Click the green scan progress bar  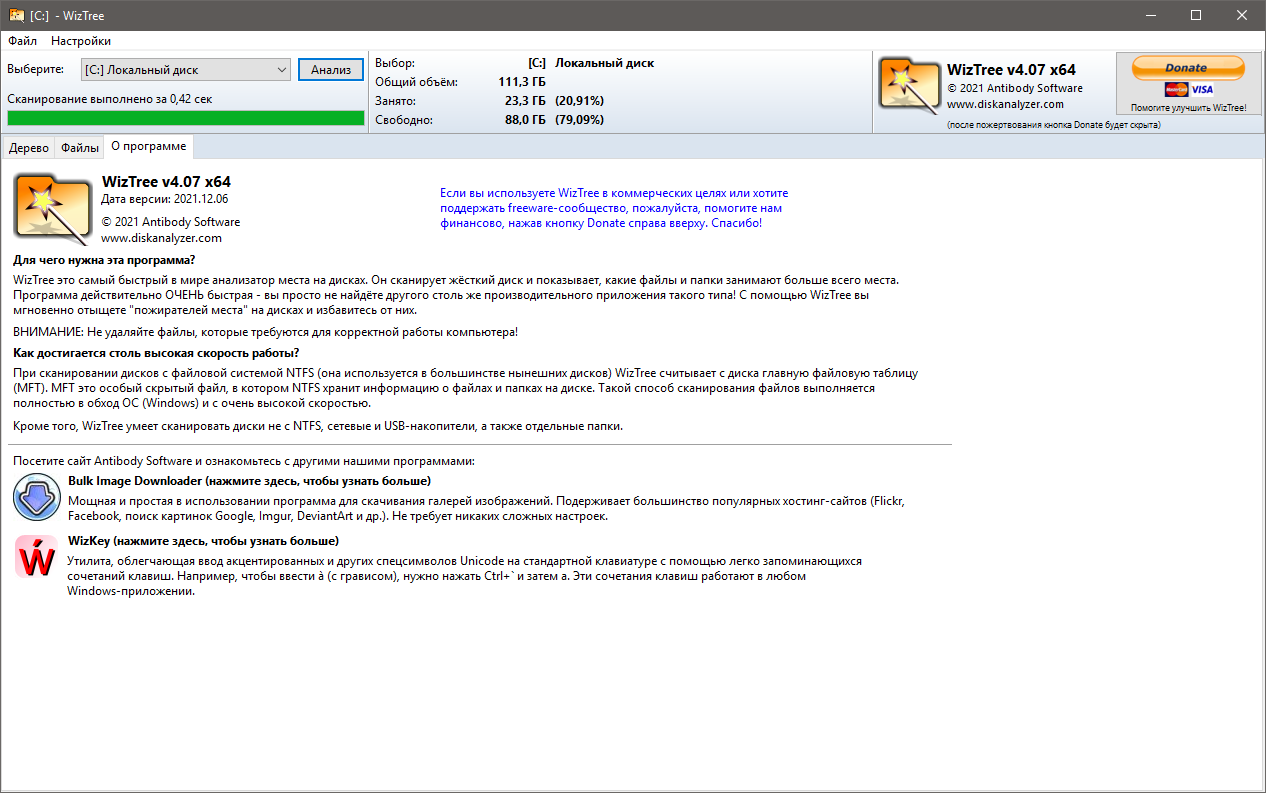[x=186, y=118]
